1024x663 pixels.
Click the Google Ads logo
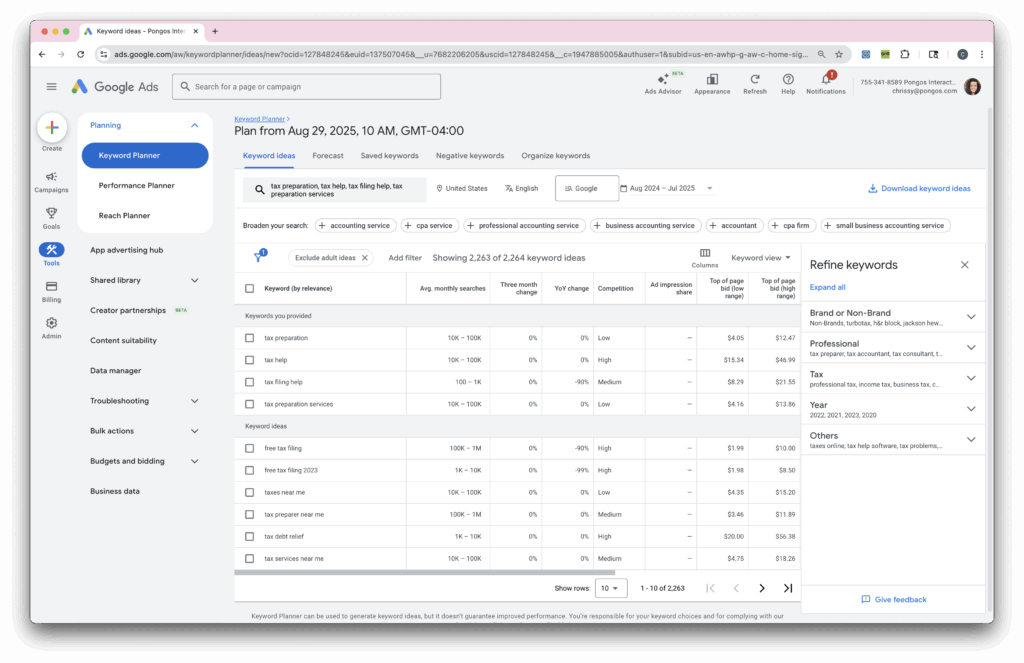click(x=115, y=86)
